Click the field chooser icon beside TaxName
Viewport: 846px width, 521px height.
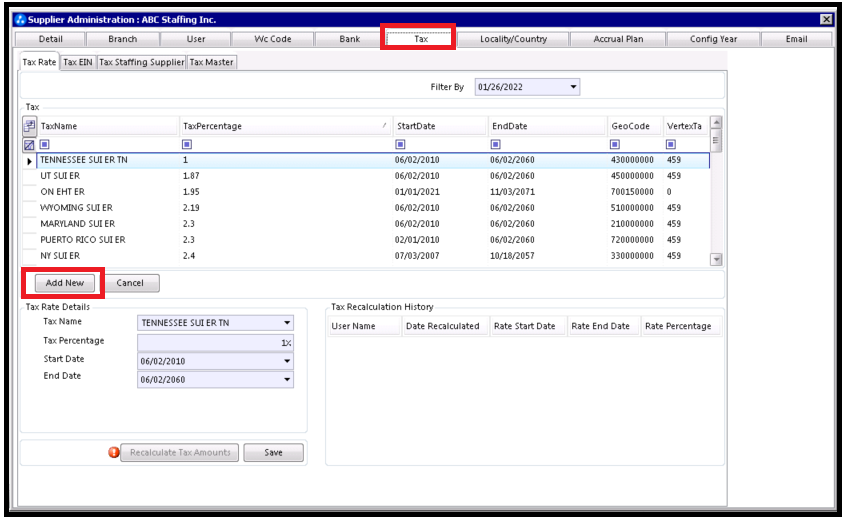[x=29, y=126]
